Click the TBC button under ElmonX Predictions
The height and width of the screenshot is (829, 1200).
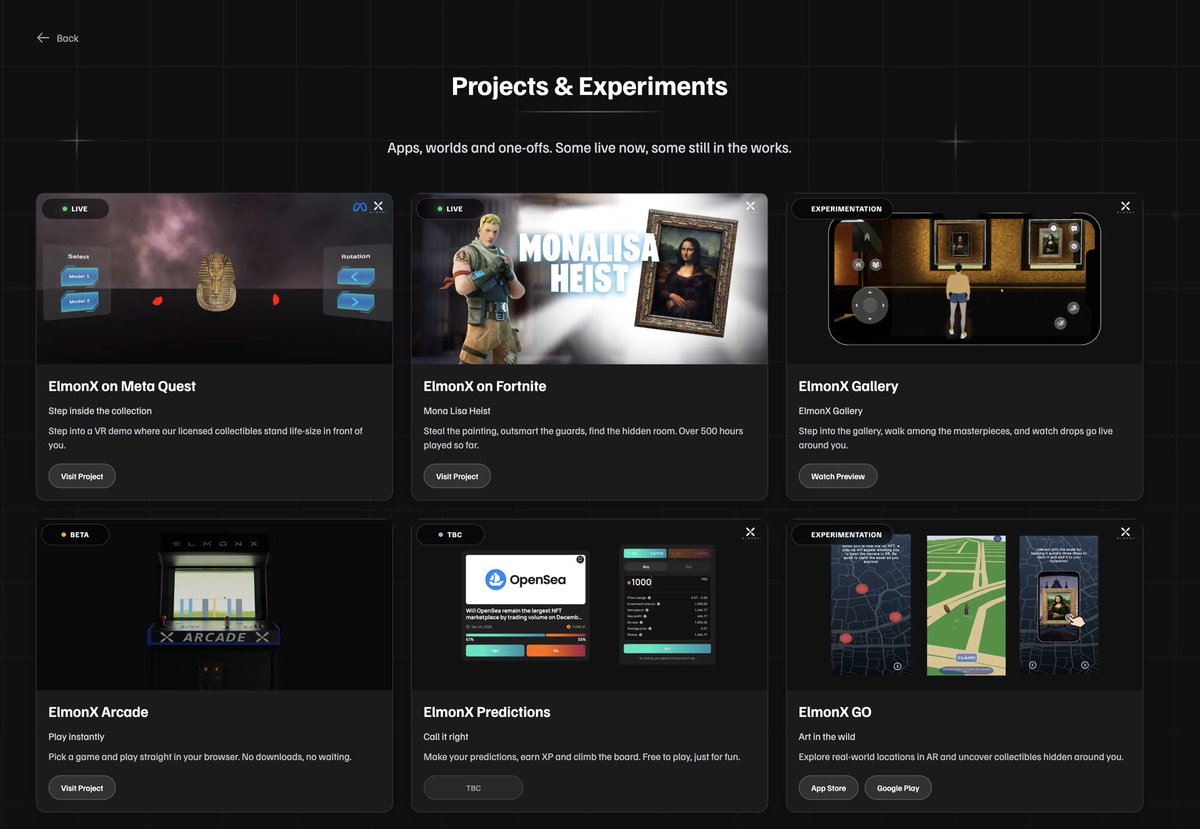[x=473, y=788]
